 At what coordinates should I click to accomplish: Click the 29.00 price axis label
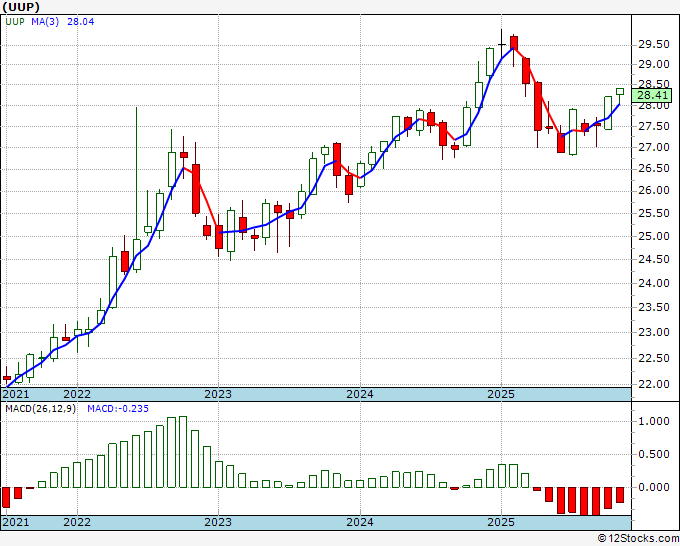pos(654,64)
